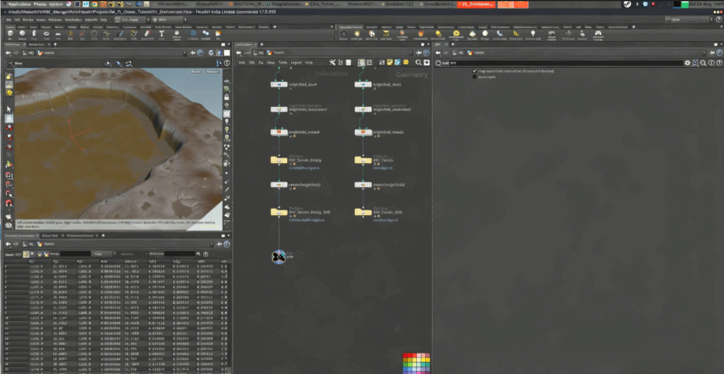The image size is (724, 374).
Task: Toggle the pin icon on the network pane
Action: (x=420, y=53)
